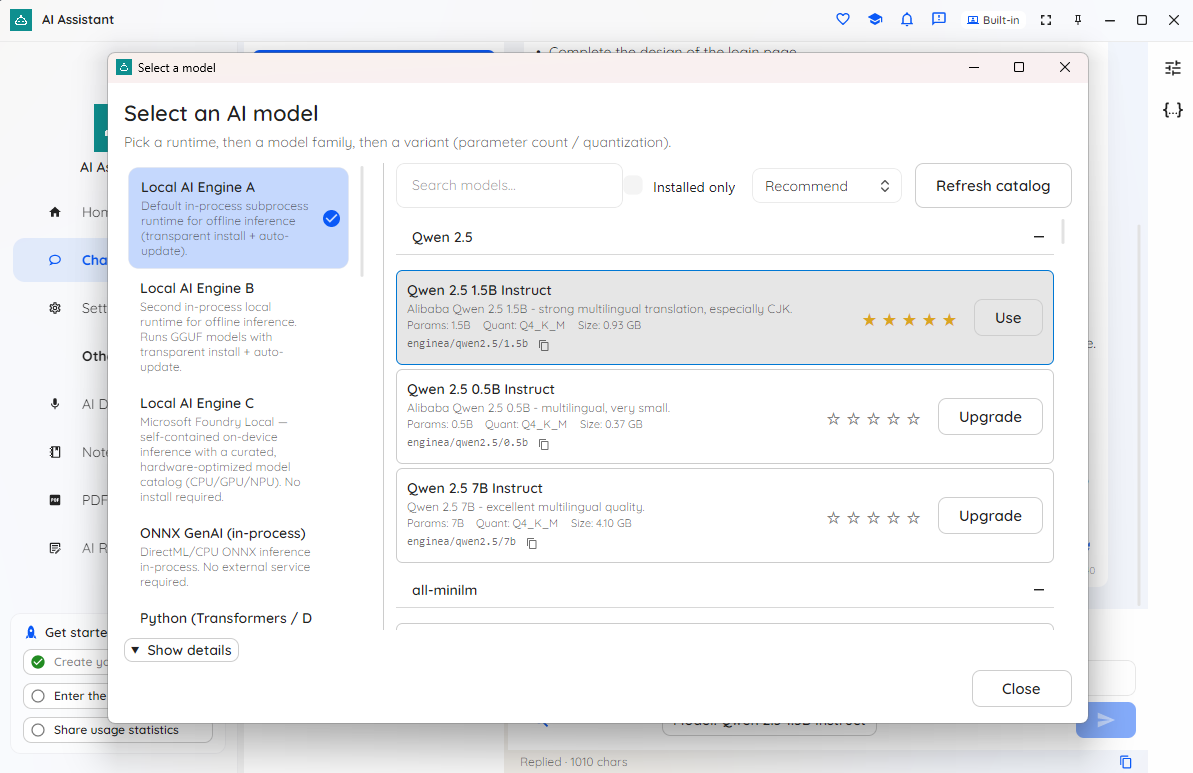Expand Show details disclosure
The height and width of the screenshot is (773, 1193).
[x=181, y=651]
